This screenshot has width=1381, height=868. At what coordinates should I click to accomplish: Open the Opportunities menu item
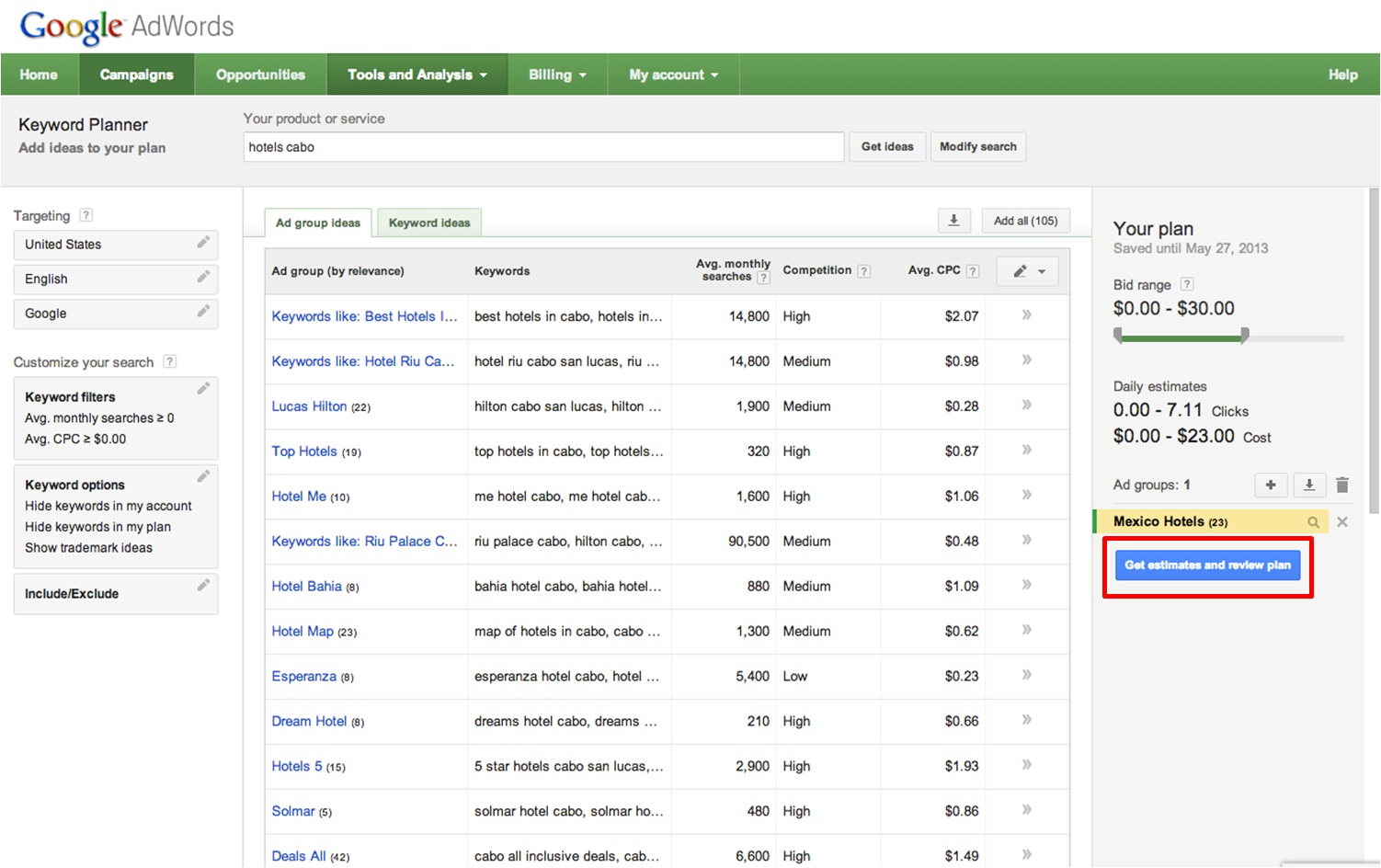[260, 74]
